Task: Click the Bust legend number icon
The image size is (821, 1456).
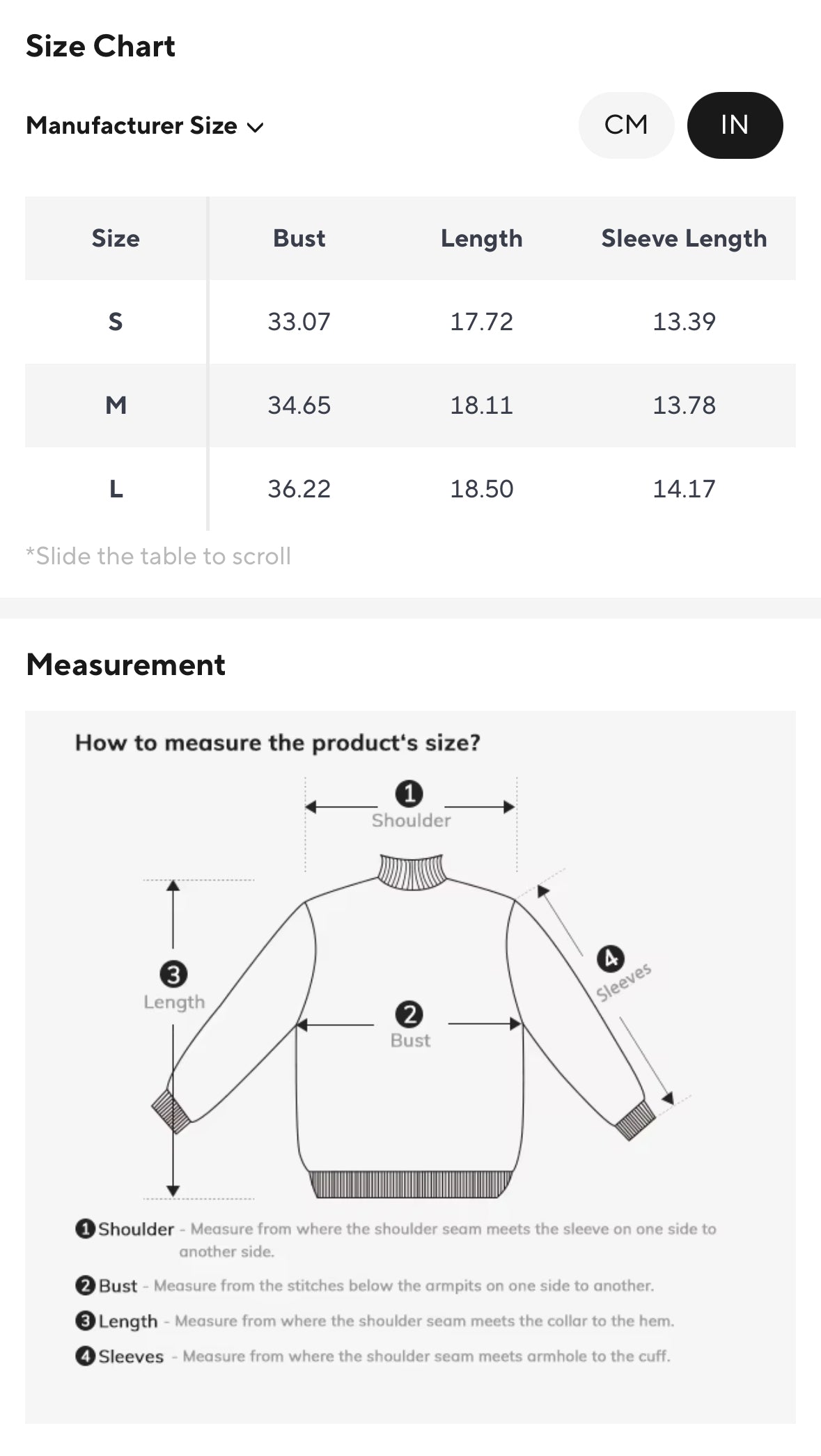Action: [85, 1285]
